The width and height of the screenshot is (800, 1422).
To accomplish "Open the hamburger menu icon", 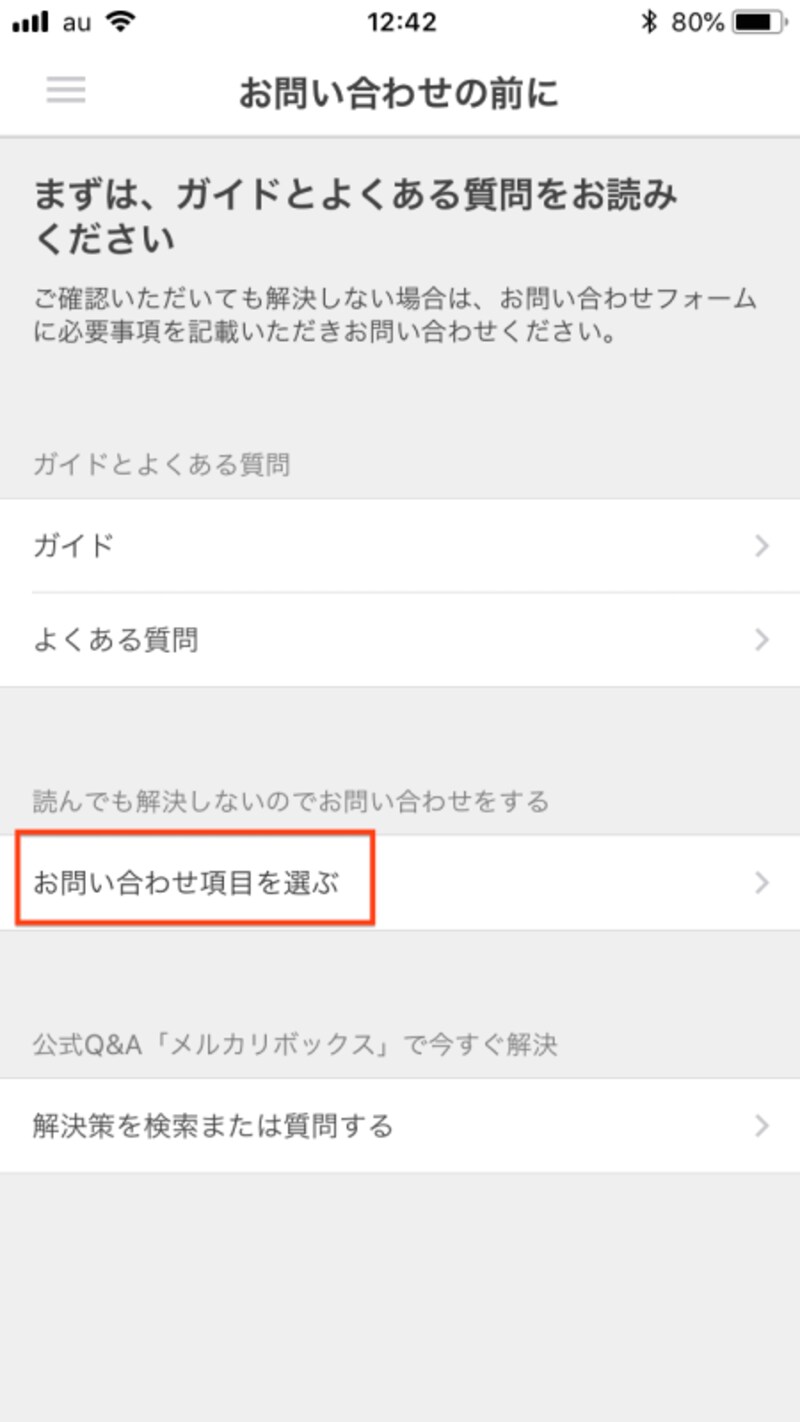I will click(x=65, y=90).
